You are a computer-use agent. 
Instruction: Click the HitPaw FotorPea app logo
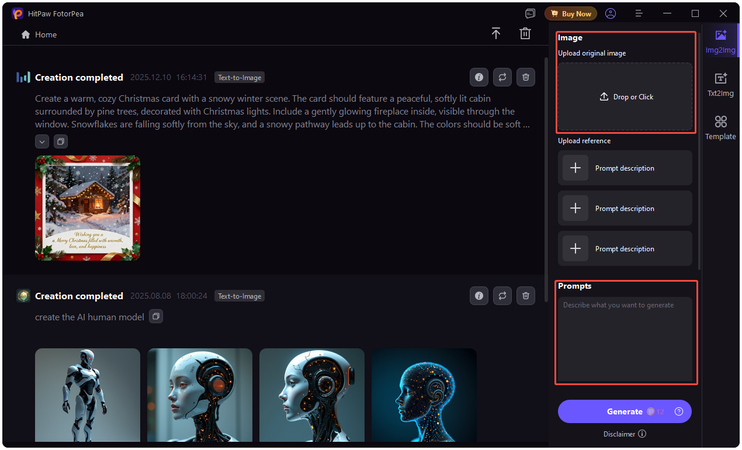(x=18, y=14)
